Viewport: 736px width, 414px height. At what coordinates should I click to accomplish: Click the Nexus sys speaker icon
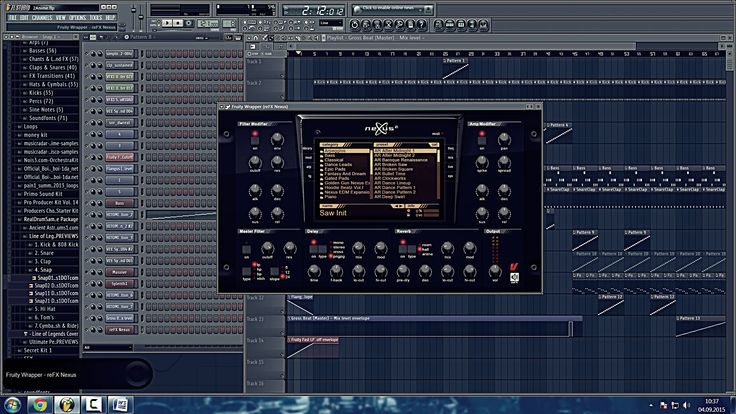[514, 277]
